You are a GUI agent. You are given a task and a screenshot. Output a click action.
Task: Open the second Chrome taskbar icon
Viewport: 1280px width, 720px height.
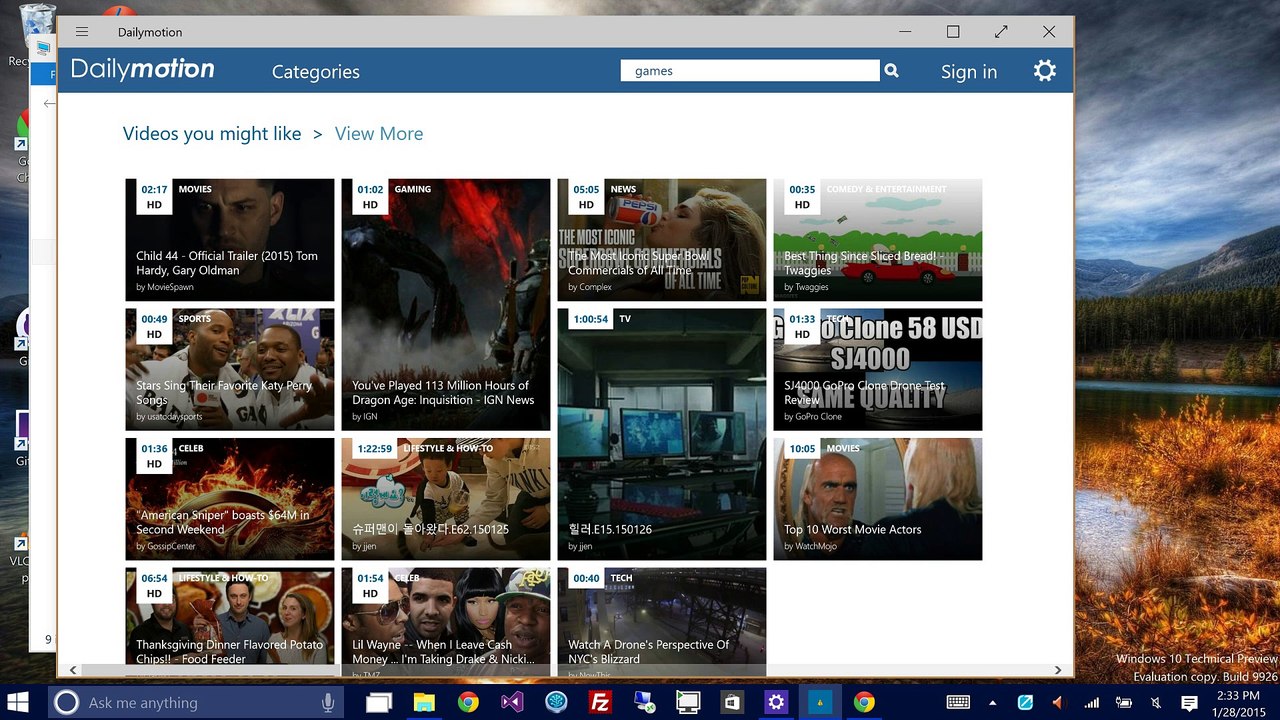click(x=864, y=703)
